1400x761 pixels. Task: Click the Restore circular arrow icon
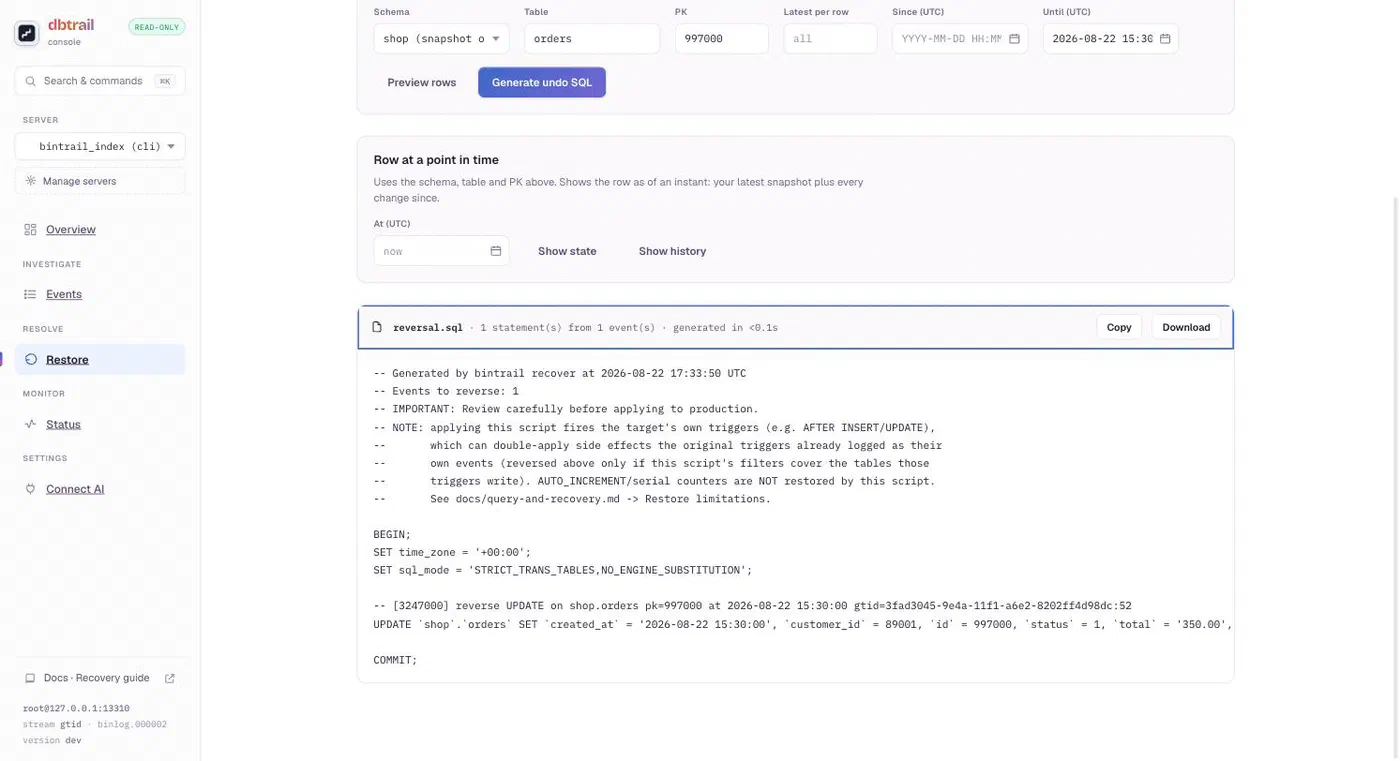(x=30, y=359)
